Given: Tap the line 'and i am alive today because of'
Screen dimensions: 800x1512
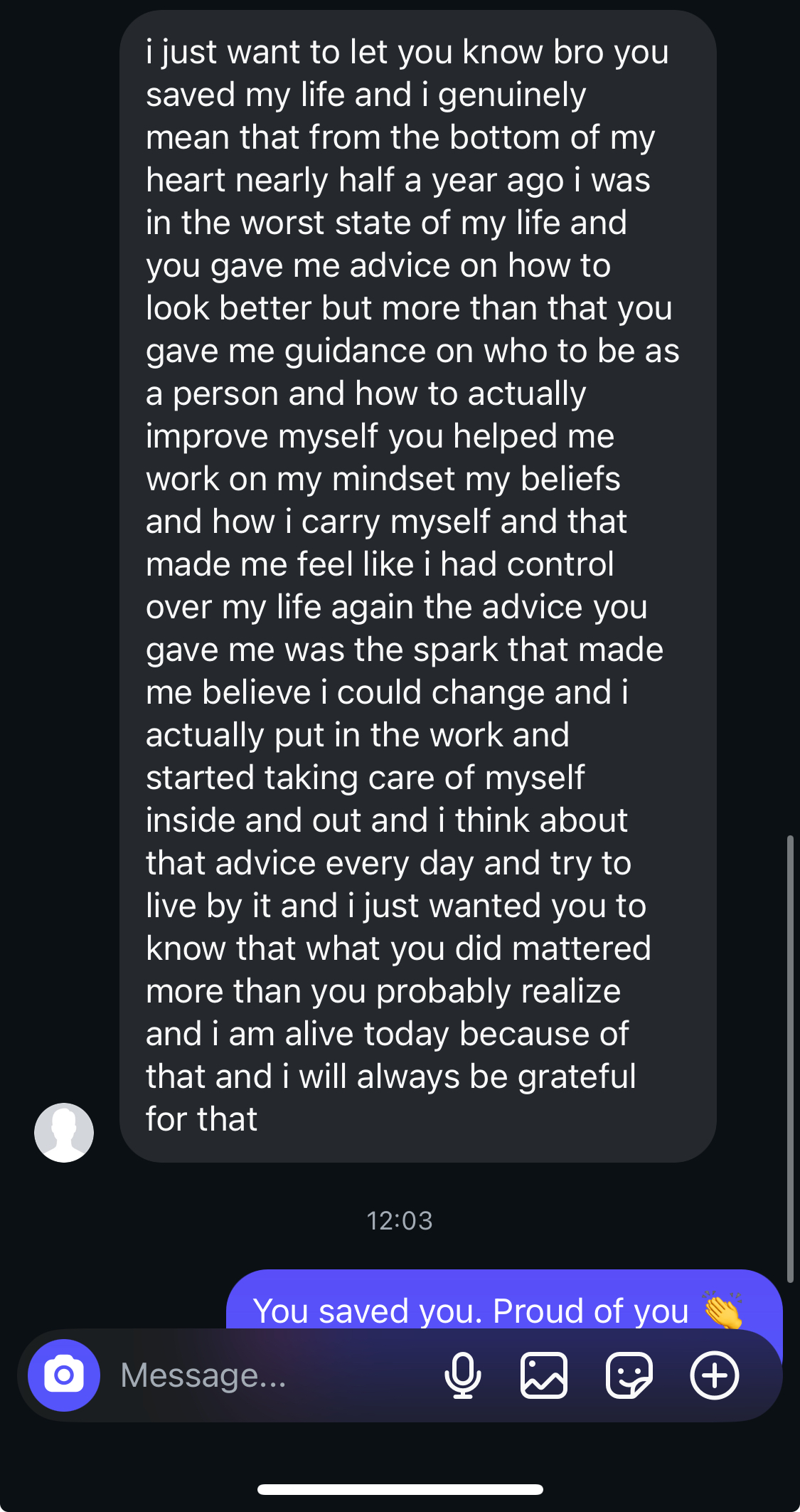Looking at the screenshot, I should pyautogui.click(x=387, y=1034).
